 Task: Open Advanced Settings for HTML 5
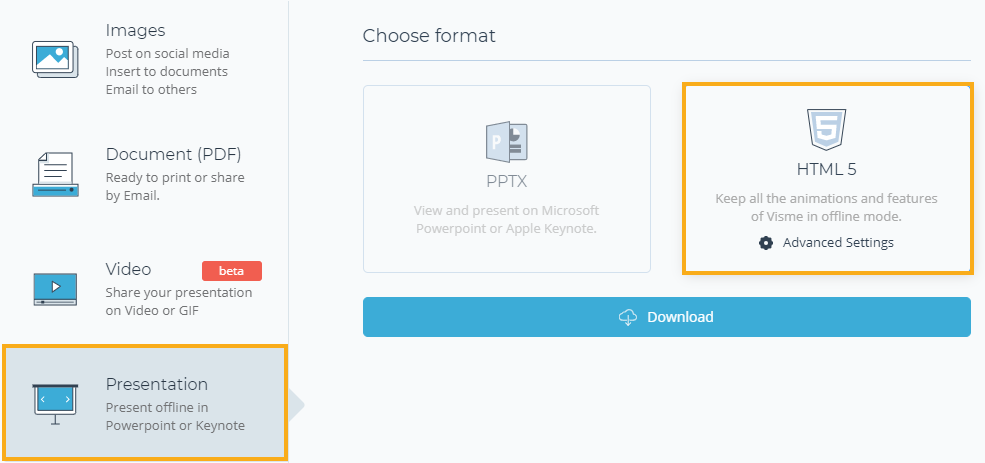point(827,242)
